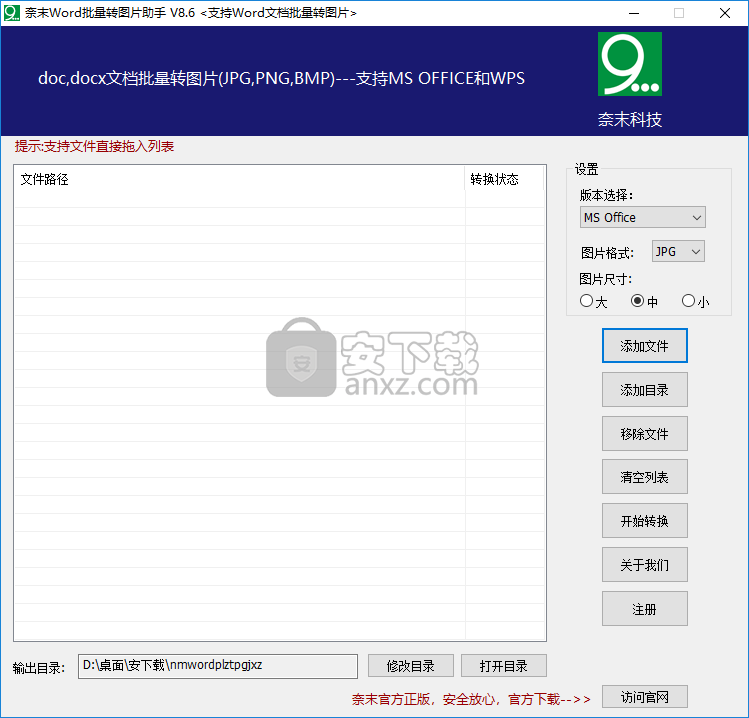Viewport: 749px width, 718px height.
Task: Start conversion with 开始转换
Action: click(644, 520)
